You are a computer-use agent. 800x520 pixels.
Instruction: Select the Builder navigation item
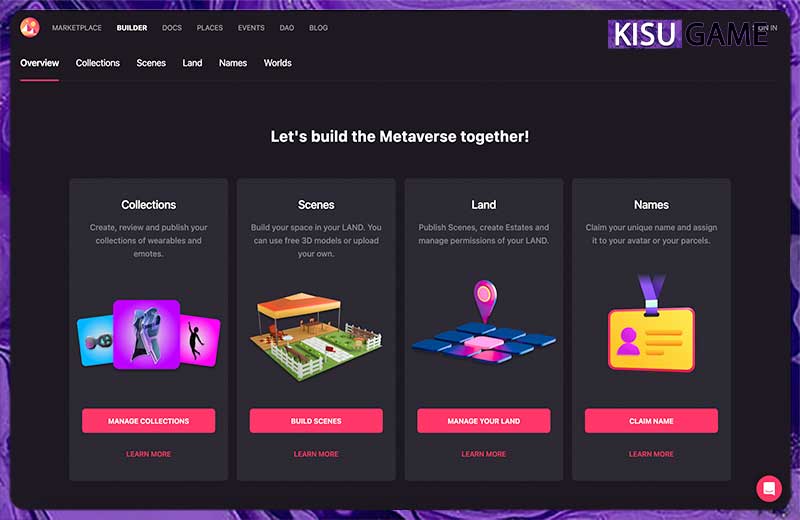pos(132,28)
